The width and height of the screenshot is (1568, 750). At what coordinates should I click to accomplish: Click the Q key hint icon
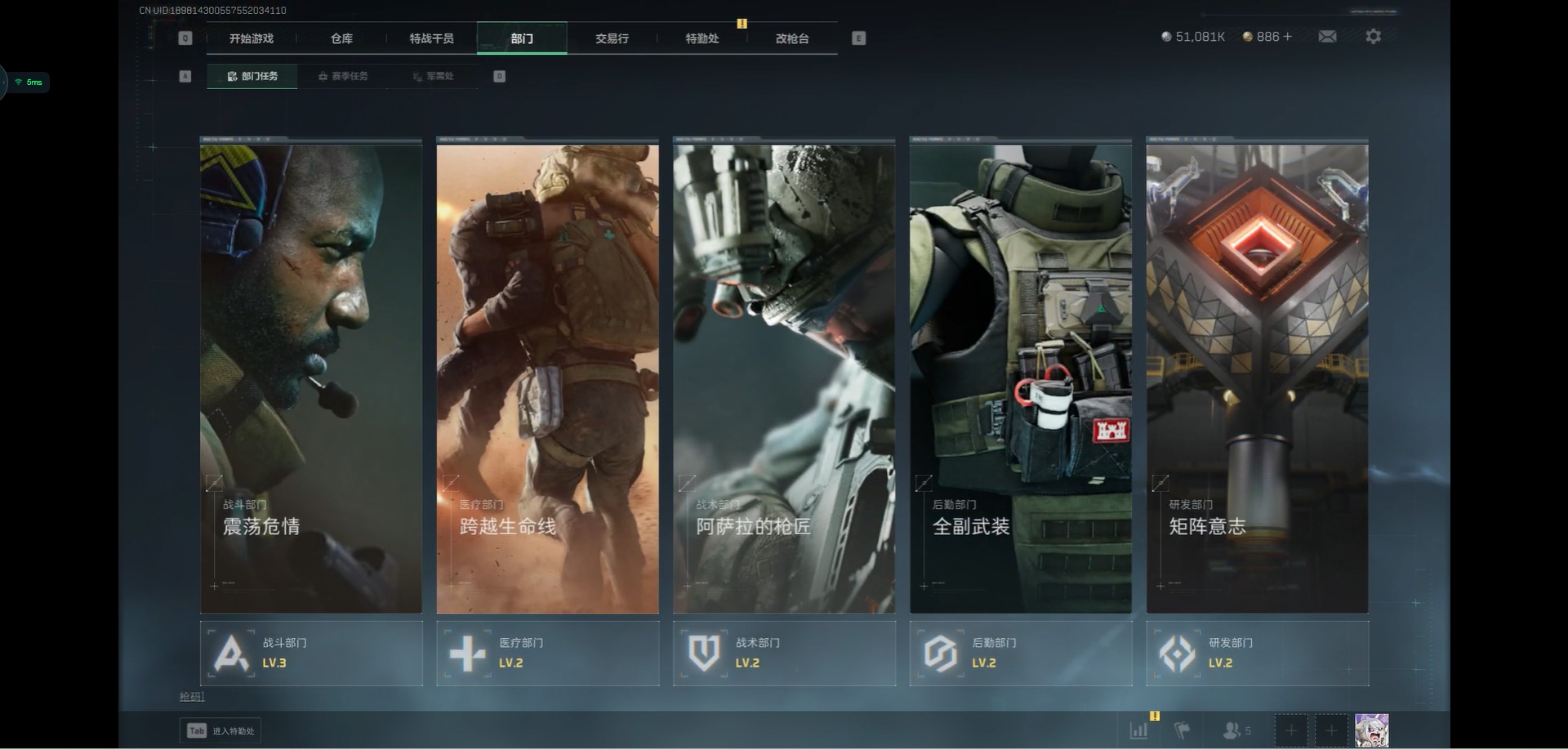click(x=185, y=38)
